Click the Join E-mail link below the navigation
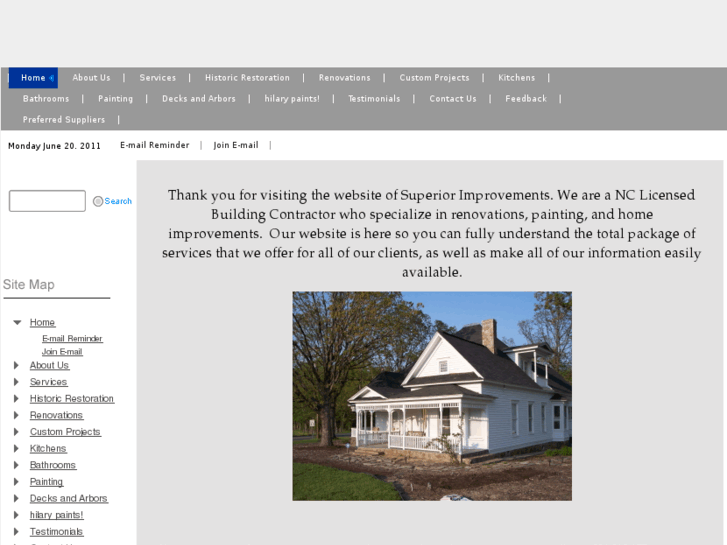This screenshot has height=545, width=727. tap(236, 145)
